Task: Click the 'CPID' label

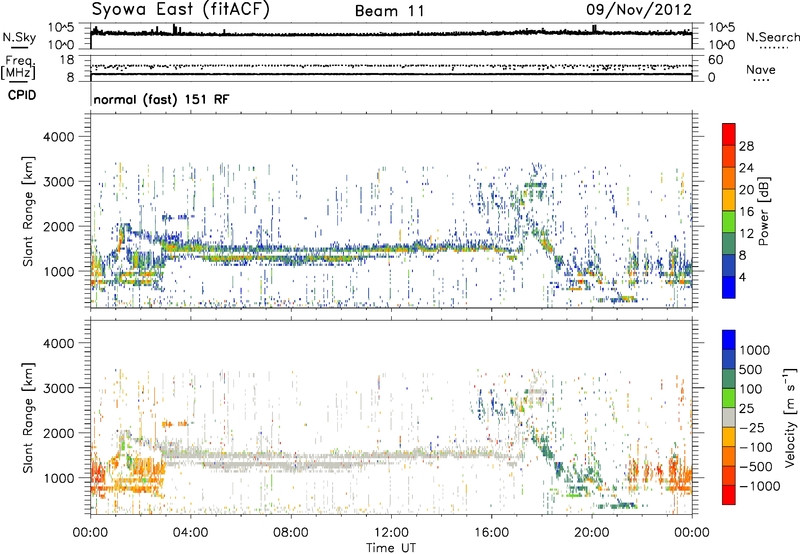Action: click(x=22, y=95)
